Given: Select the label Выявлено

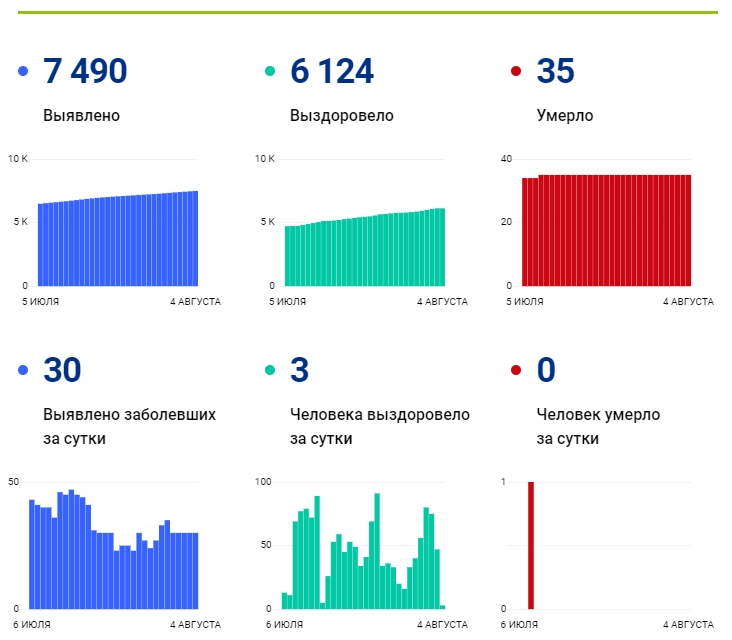Looking at the screenshot, I should coord(81,115).
